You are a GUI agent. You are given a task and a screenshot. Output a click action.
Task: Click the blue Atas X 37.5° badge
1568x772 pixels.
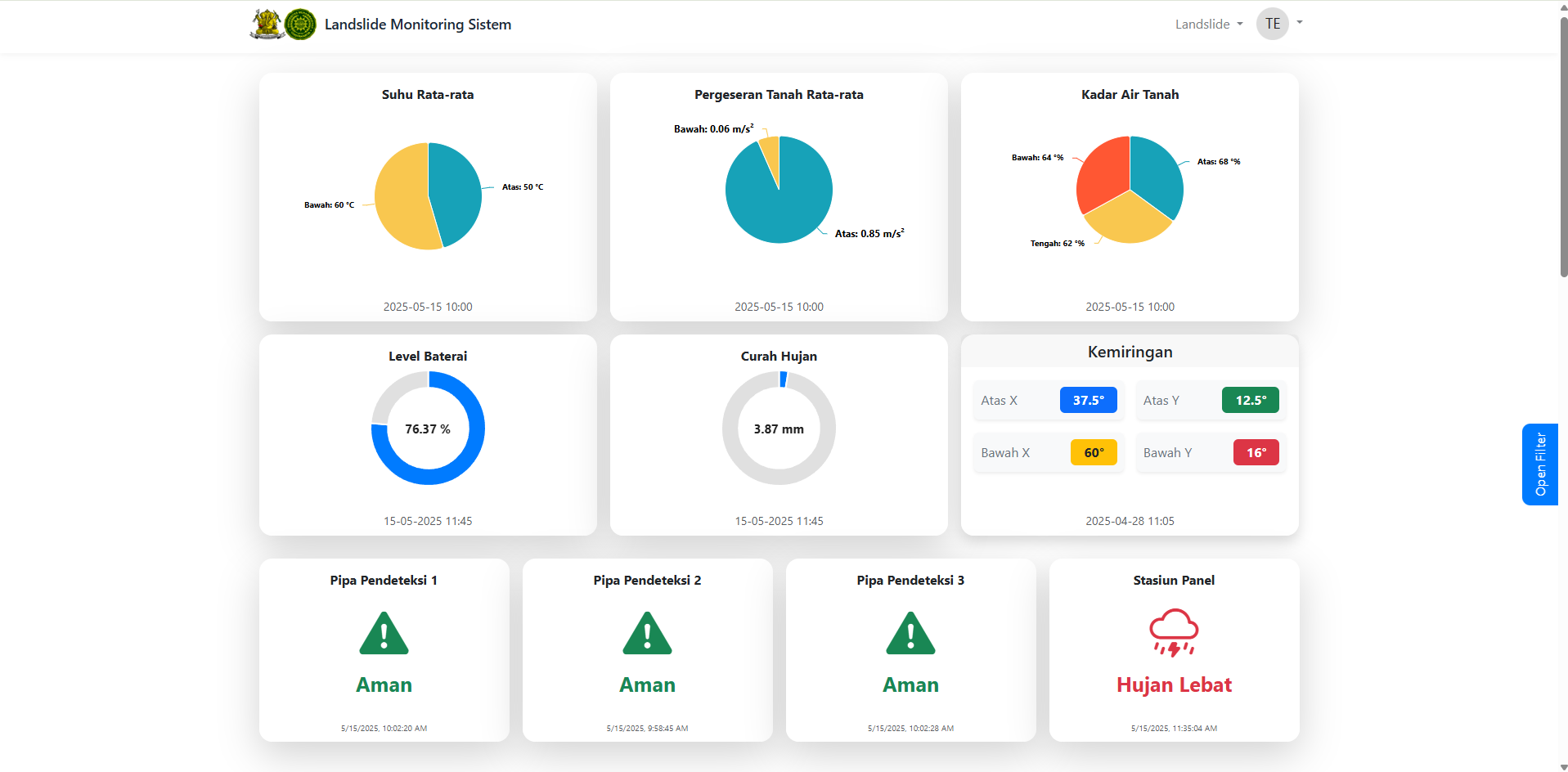[1088, 400]
